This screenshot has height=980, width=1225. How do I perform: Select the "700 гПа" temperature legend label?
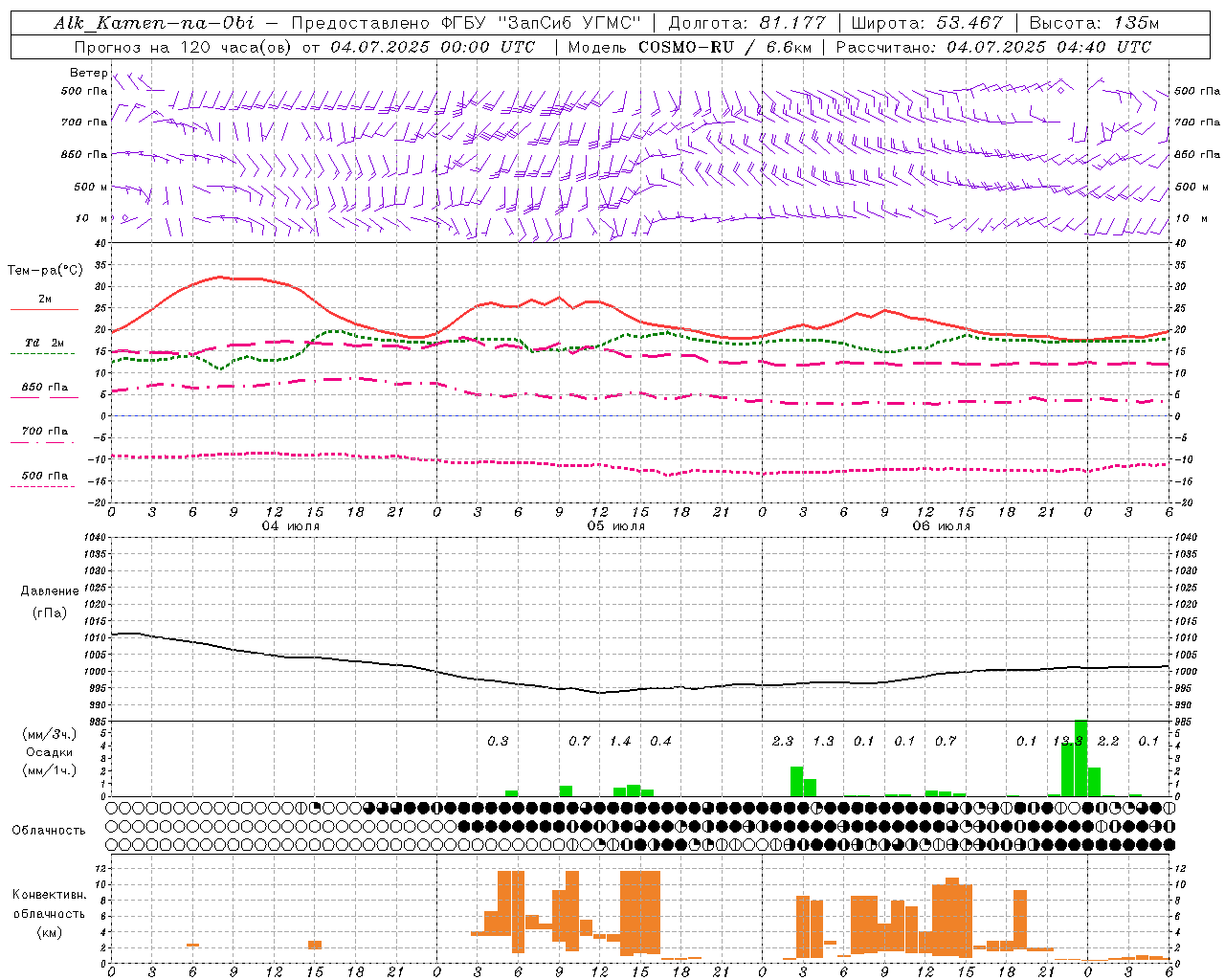(x=45, y=432)
